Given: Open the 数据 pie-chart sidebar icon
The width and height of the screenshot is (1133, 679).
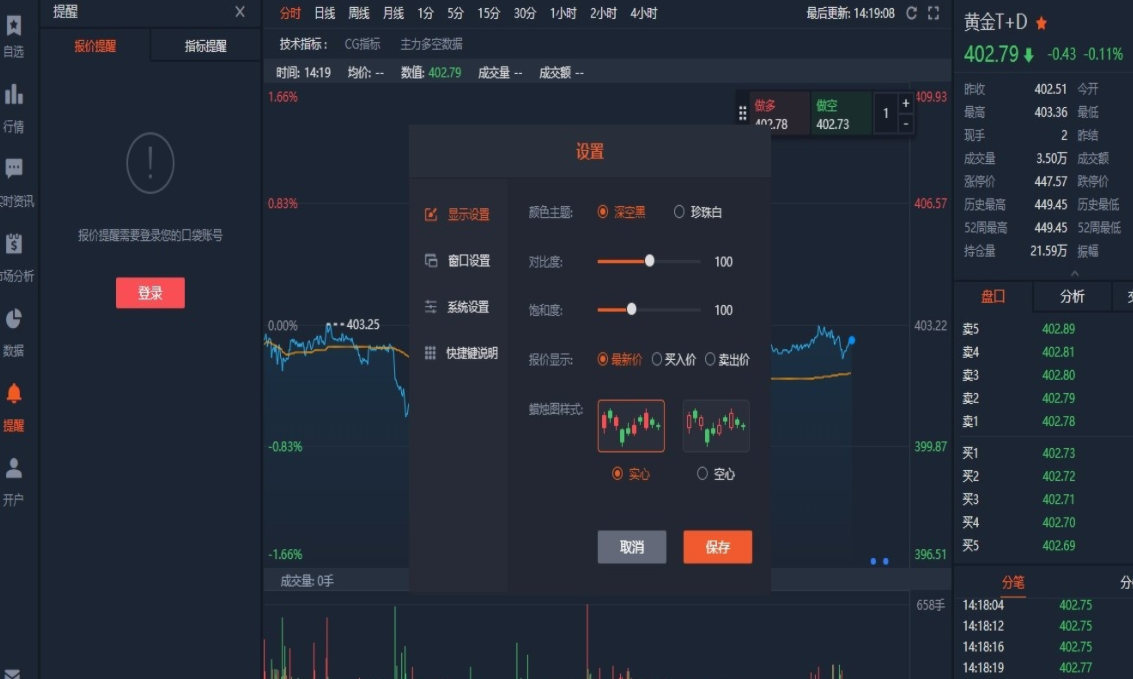Looking at the screenshot, I should tap(14, 319).
